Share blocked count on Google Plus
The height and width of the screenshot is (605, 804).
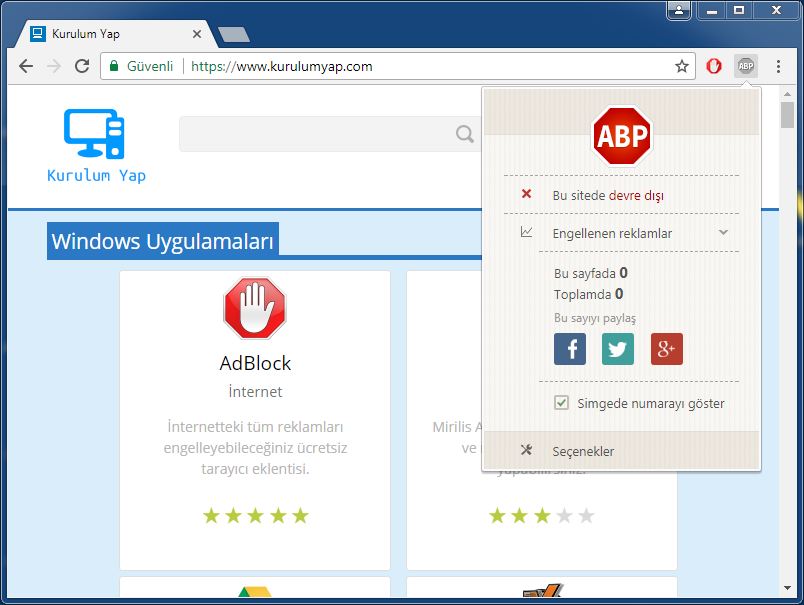coord(667,349)
